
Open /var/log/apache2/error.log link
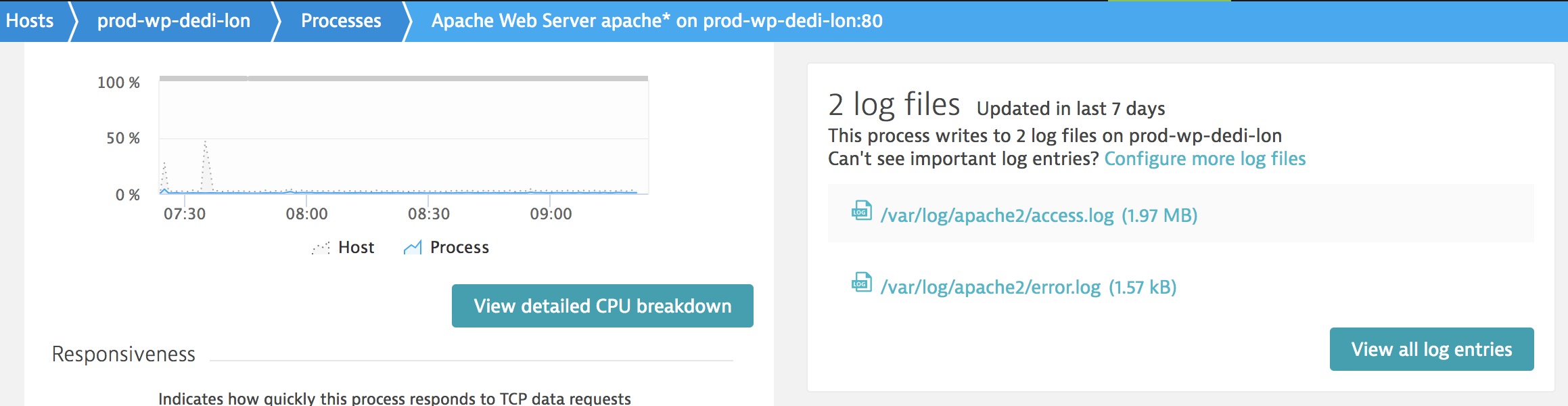tap(990, 287)
